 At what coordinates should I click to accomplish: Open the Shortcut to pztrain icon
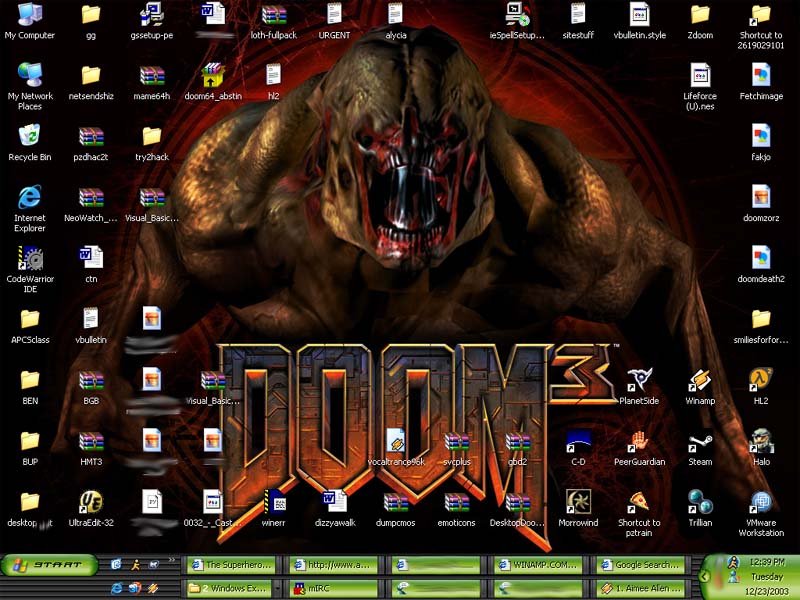click(x=639, y=513)
